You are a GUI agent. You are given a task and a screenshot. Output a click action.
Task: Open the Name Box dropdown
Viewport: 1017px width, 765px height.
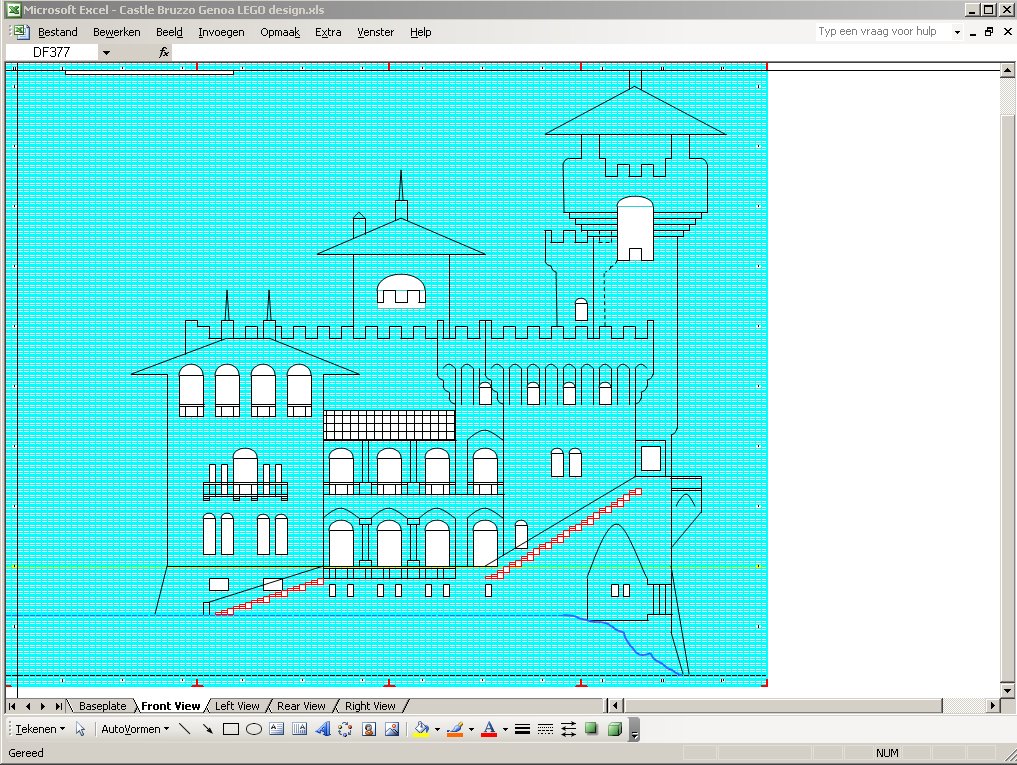click(106, 52)
